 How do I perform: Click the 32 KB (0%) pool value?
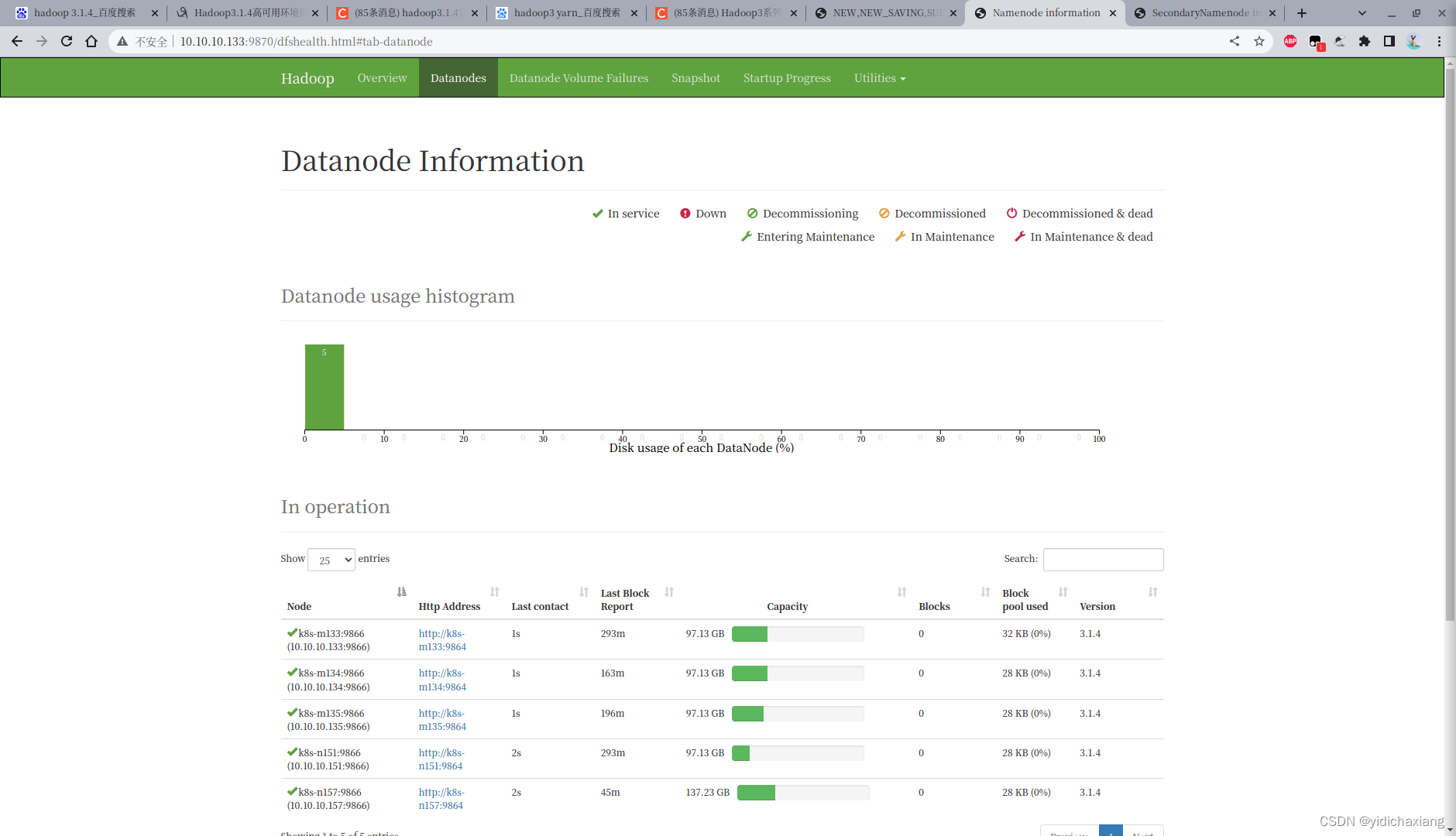pyautogui.click(x=1026, y=634)
